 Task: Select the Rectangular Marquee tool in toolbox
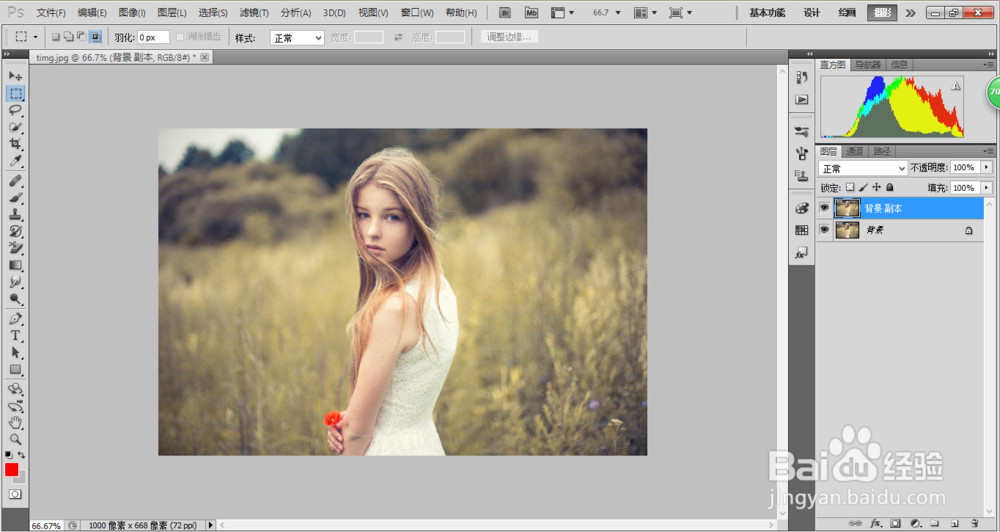pyautogui.click(x=15, y=93)
